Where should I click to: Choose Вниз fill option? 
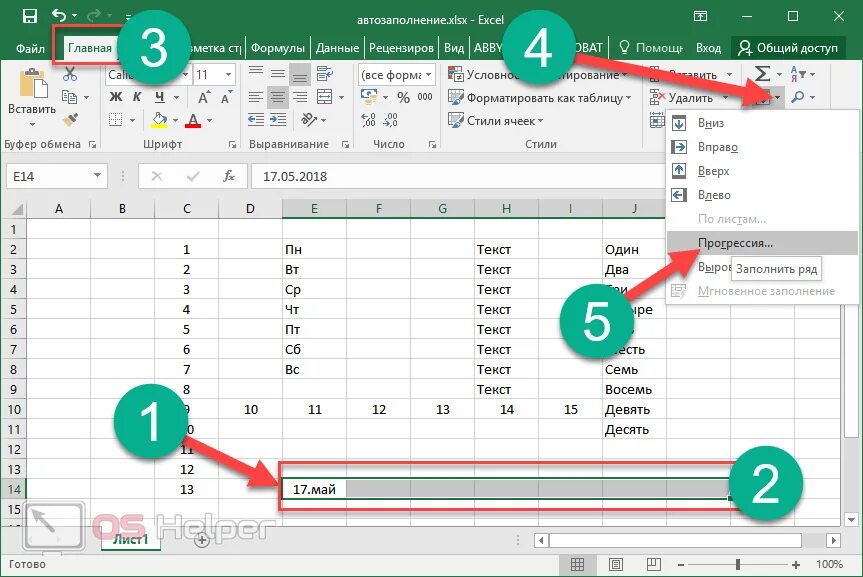[x=762, y=123]
